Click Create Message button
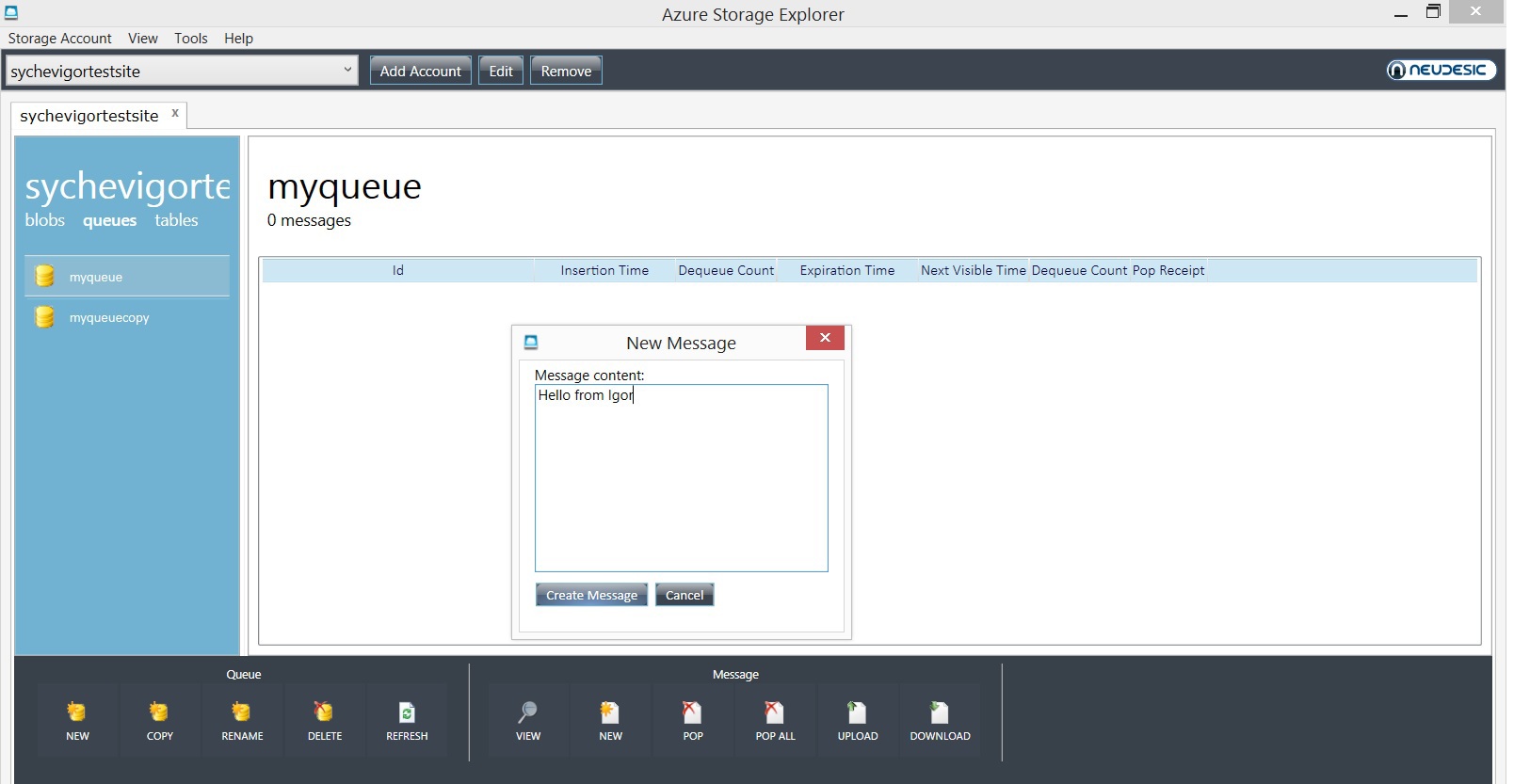 591,595
